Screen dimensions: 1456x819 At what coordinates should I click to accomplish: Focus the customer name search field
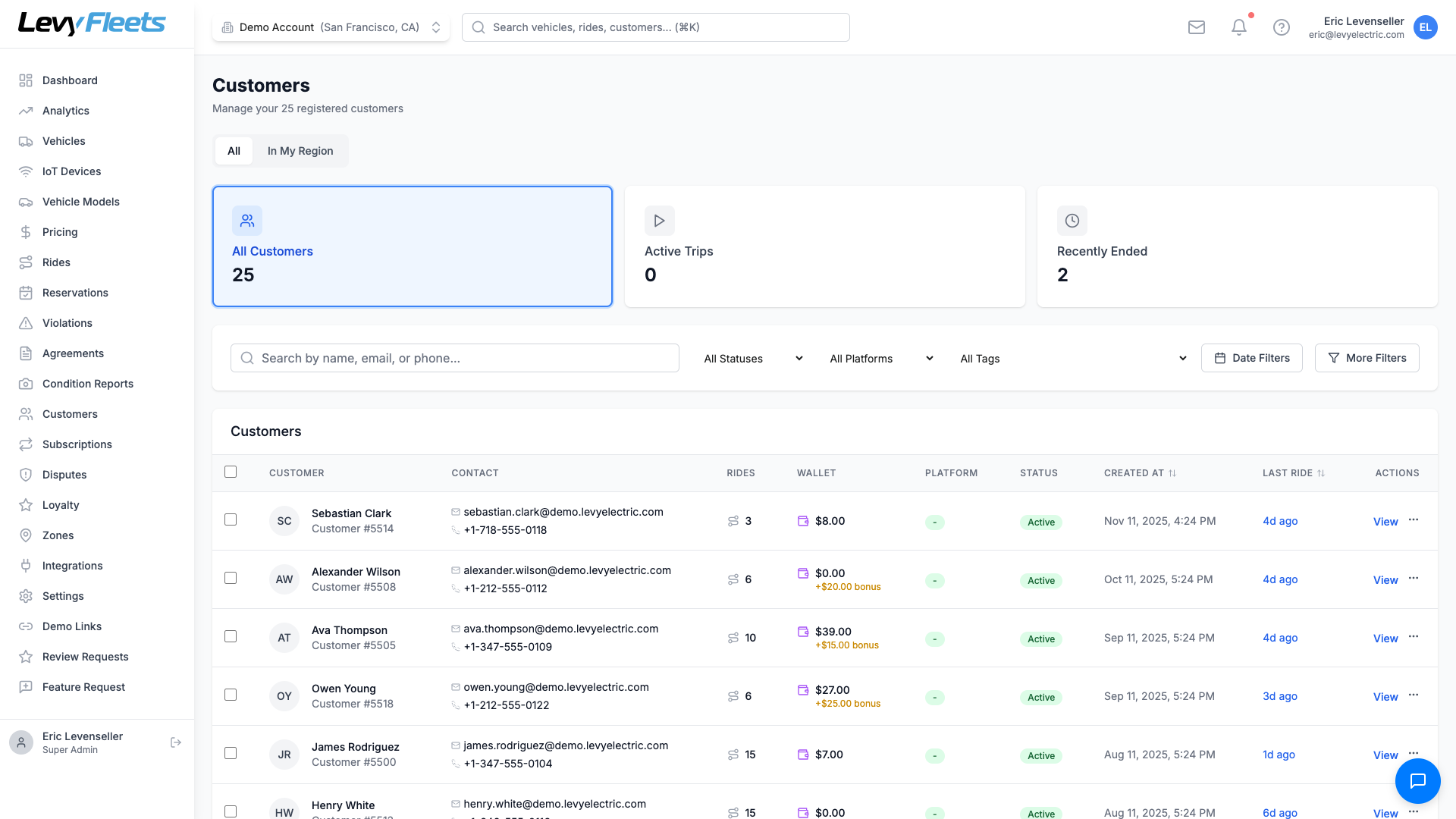point(455,358)
